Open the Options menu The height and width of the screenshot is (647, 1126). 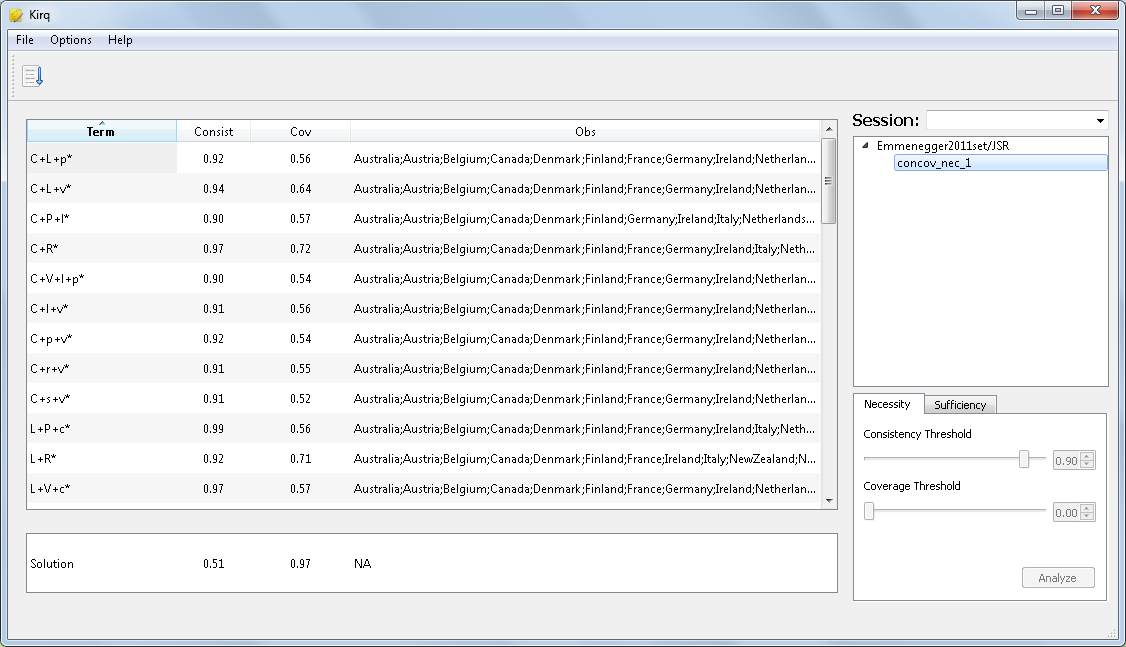click(x=71, y=40)
